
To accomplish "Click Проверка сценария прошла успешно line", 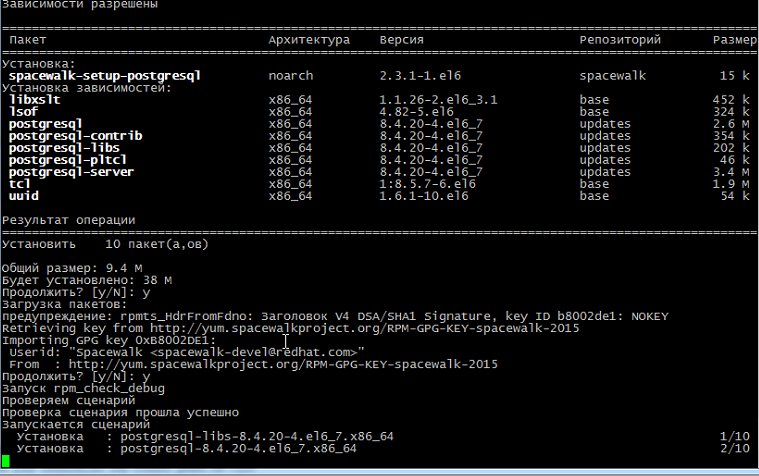I will (120, 413).
